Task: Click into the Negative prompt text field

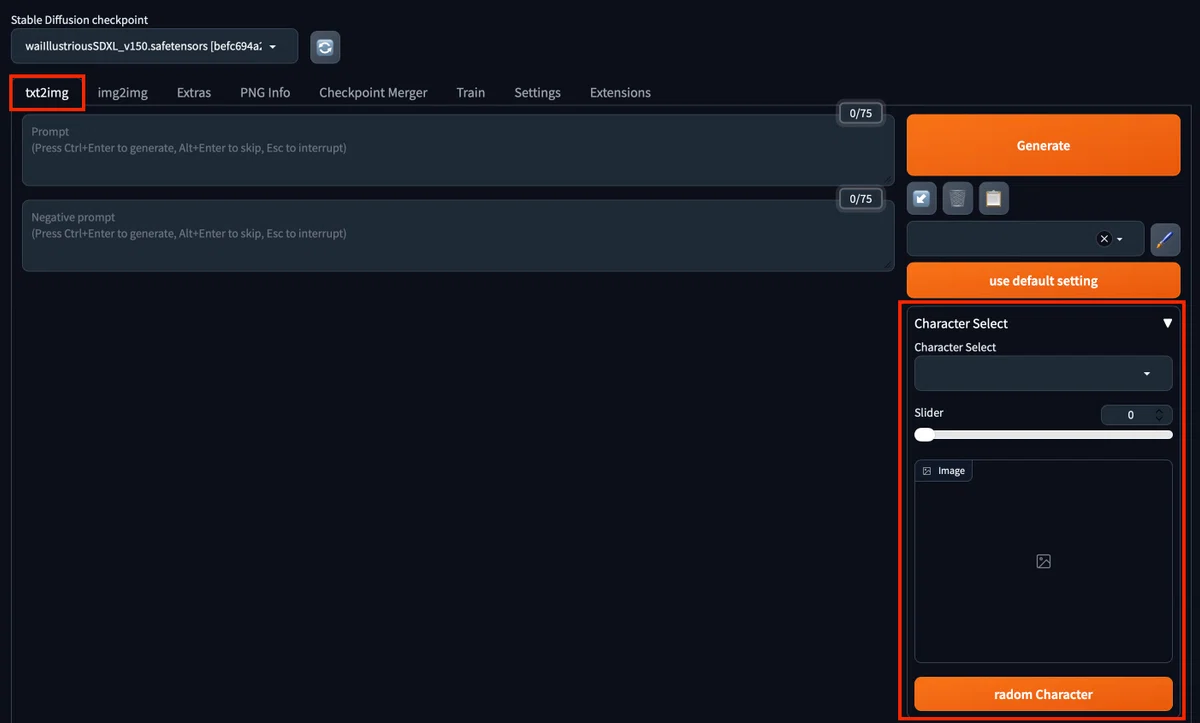Action: click(x=458, y=236)
